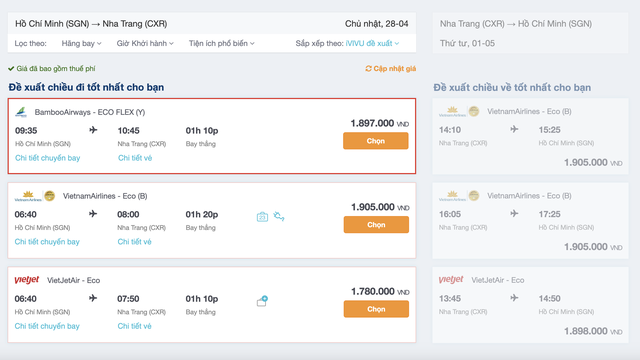Click the refresh icon beside Cập nhật giá
This screenshot has width=640, height=360.
[x=368, y=68]
